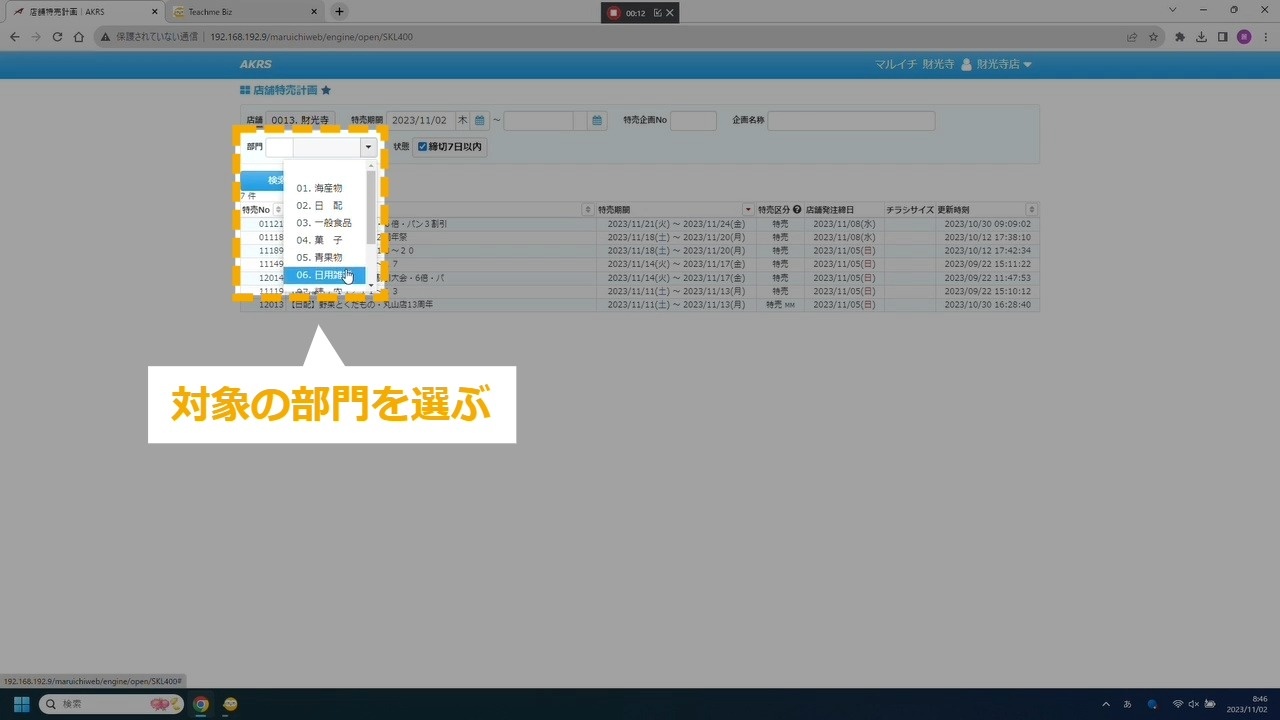The width and height of the screenshot is (1280, 720).
Task: Click the favorite star beside 店舗特売計画
Action: [x=326, y=90]
